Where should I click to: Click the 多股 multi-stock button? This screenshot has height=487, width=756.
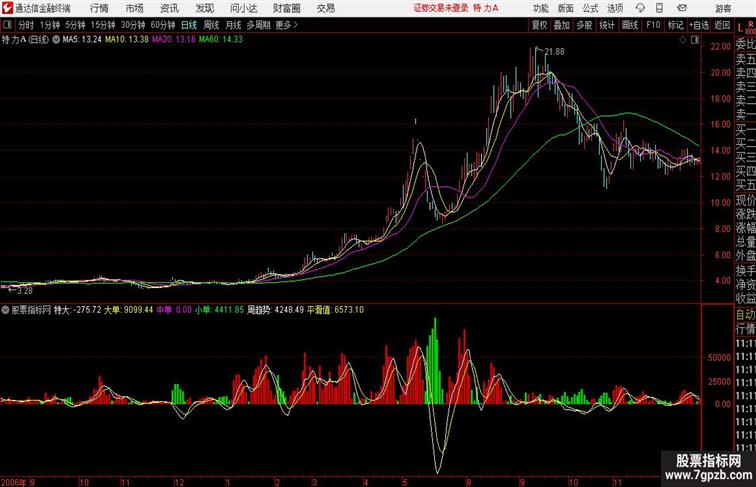(x=584, y=25)
